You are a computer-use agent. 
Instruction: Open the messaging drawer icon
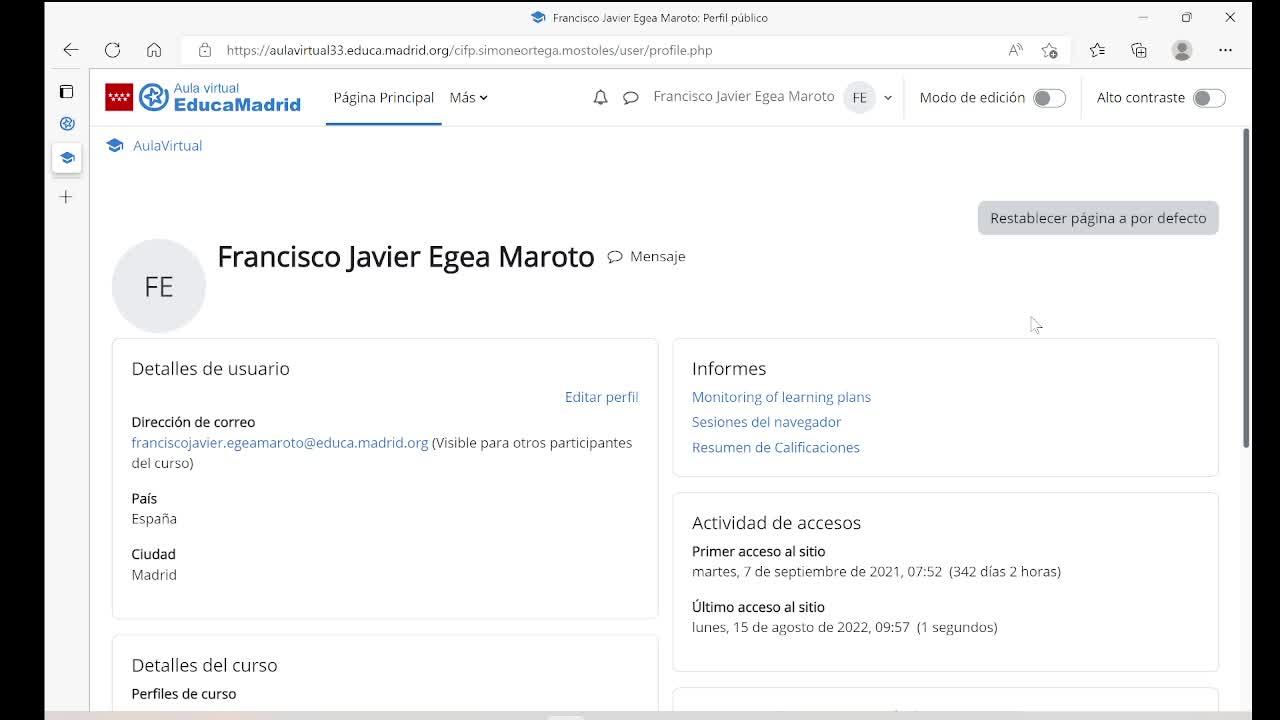coord(630,98)
